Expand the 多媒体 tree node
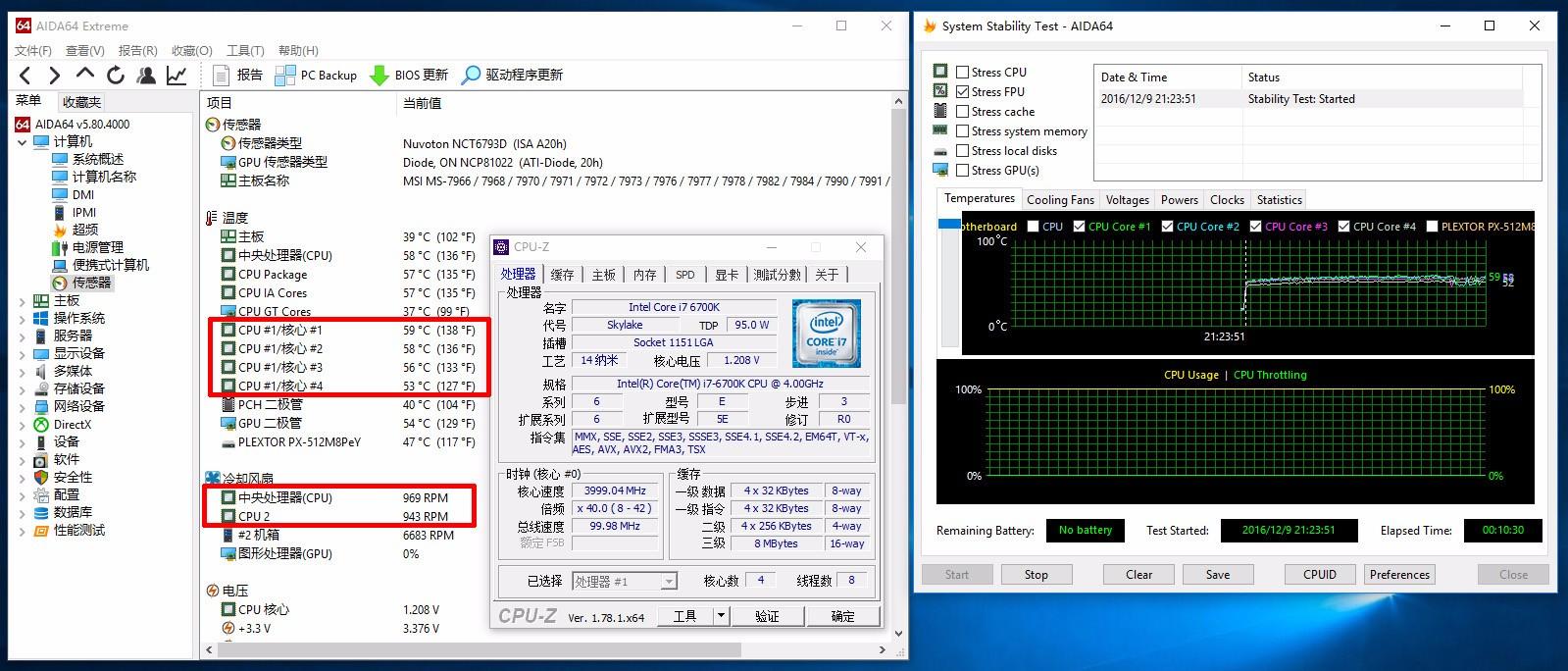Screen dimensions: 1568x671 [23, 372]
